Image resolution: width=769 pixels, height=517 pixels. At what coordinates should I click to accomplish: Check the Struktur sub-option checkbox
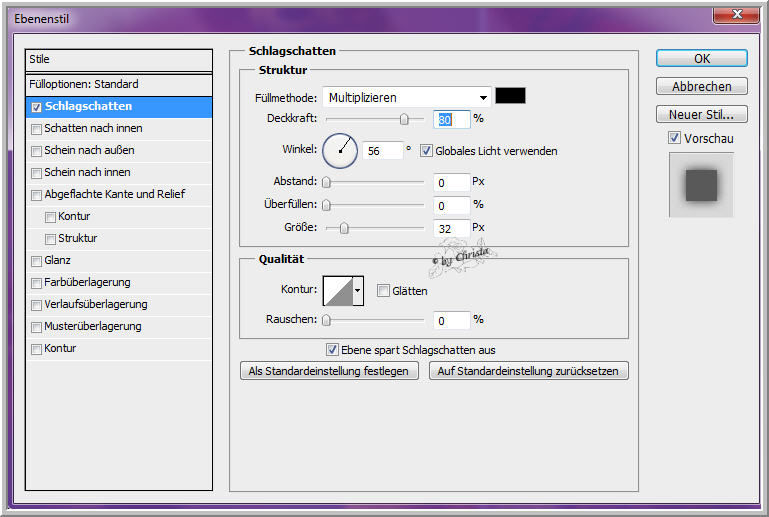(x=50, y=239)
